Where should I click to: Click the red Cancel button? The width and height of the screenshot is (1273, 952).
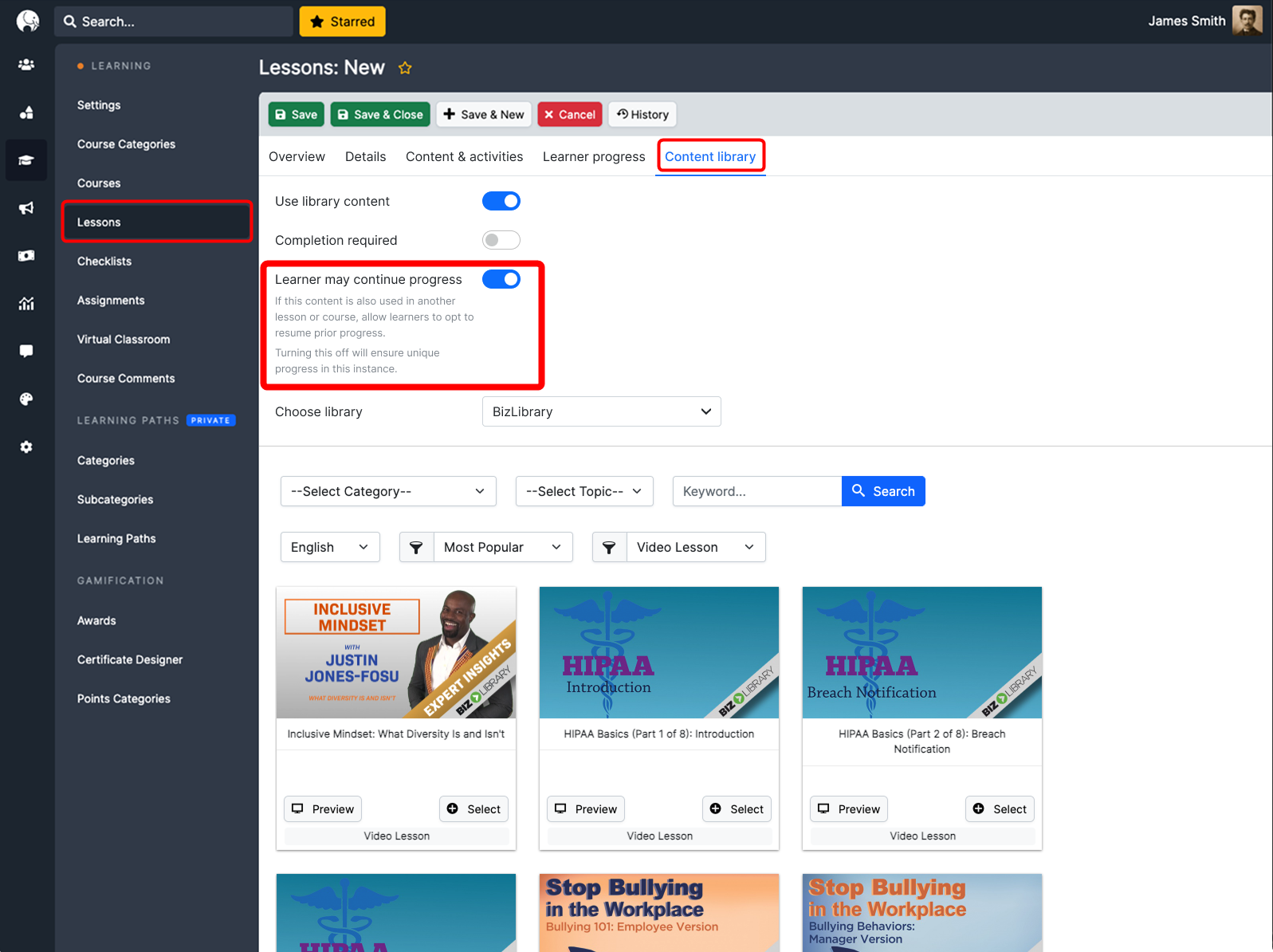tap(570, 114)
